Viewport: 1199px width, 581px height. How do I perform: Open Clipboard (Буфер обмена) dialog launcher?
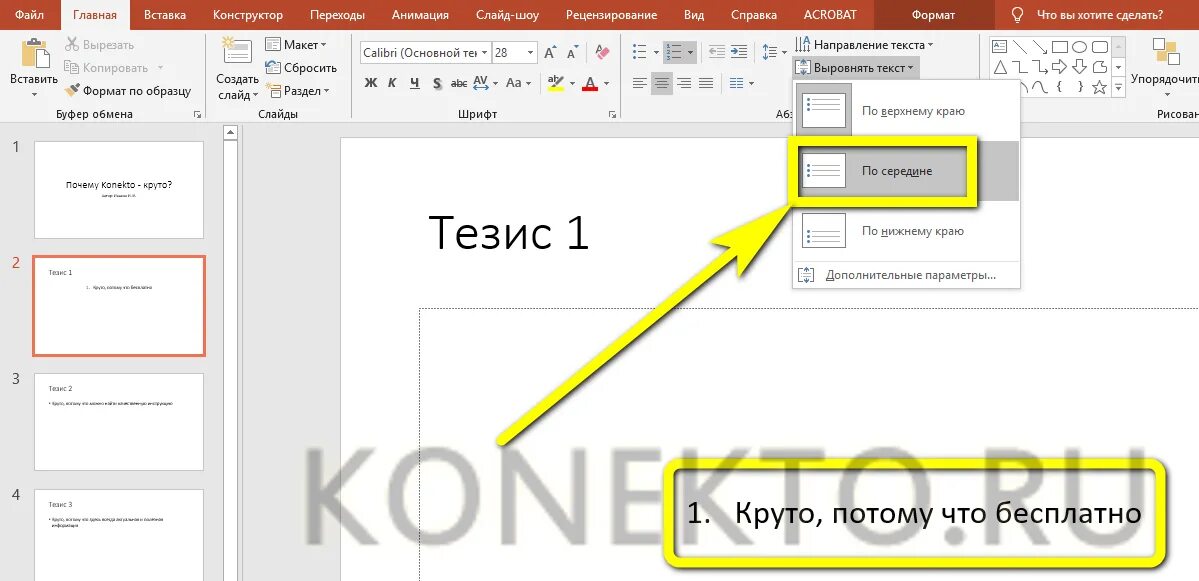pos(197,114)
